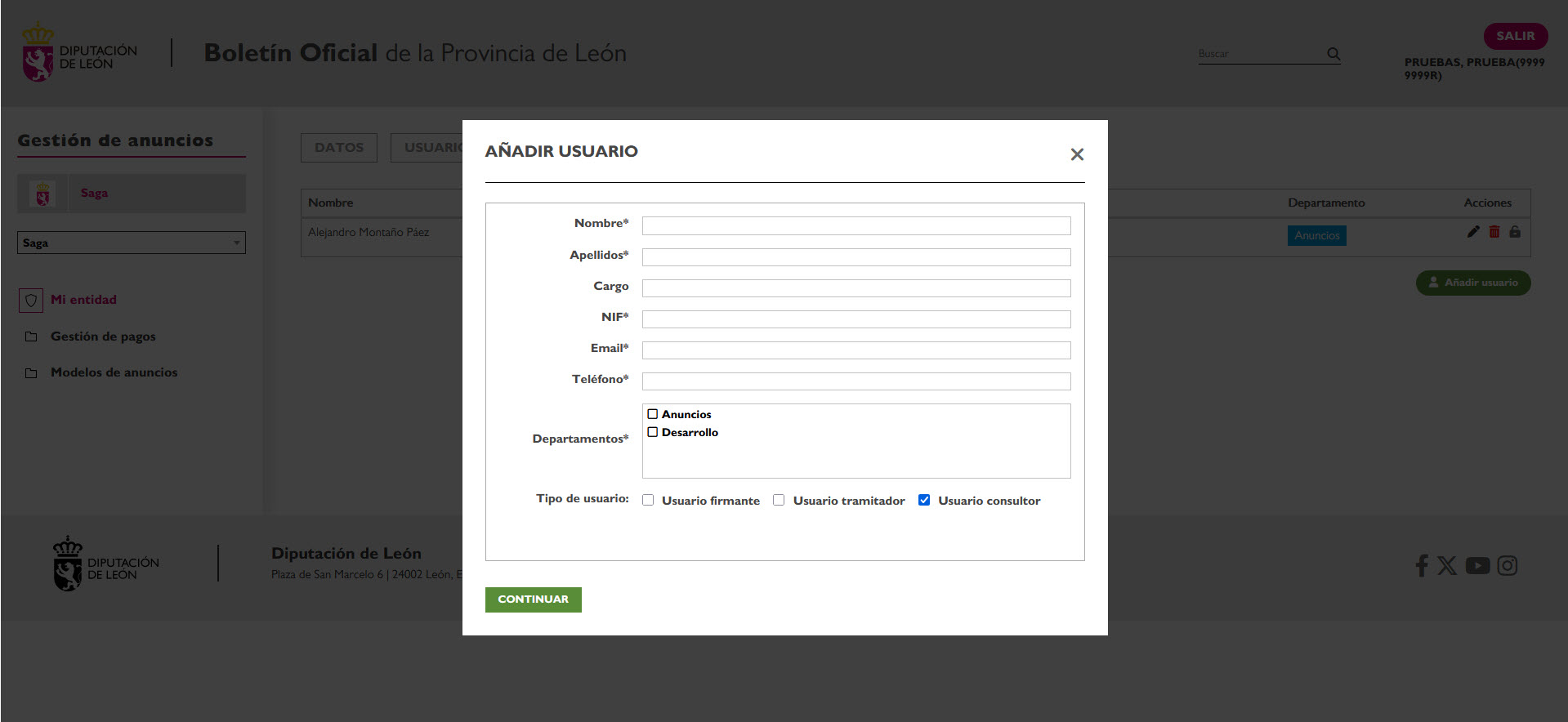
Task: Close the Añadir Usuario dialog
Action: (1077, 154)
